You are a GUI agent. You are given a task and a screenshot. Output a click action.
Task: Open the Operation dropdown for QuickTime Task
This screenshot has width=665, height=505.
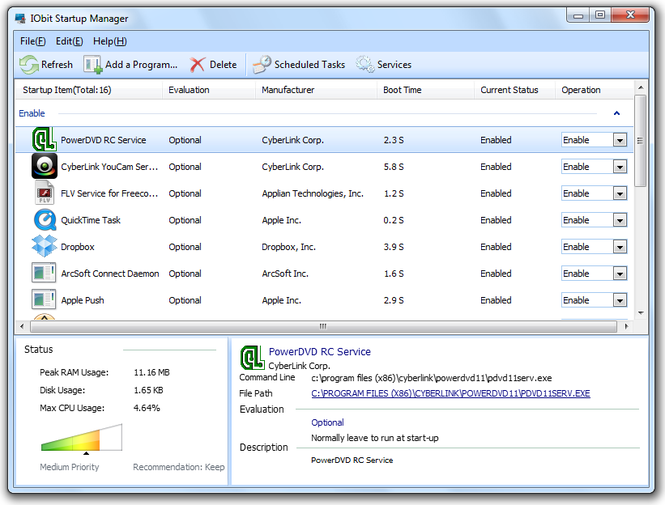620,220
